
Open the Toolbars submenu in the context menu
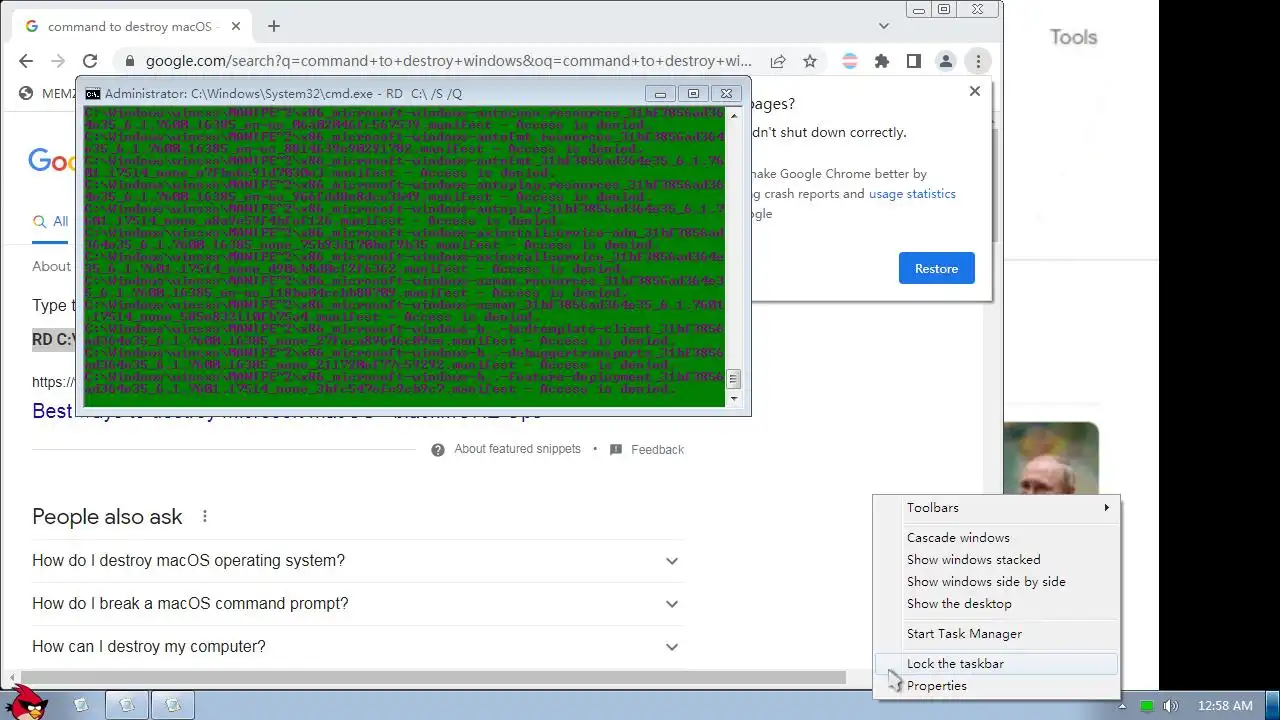(997, 508)
